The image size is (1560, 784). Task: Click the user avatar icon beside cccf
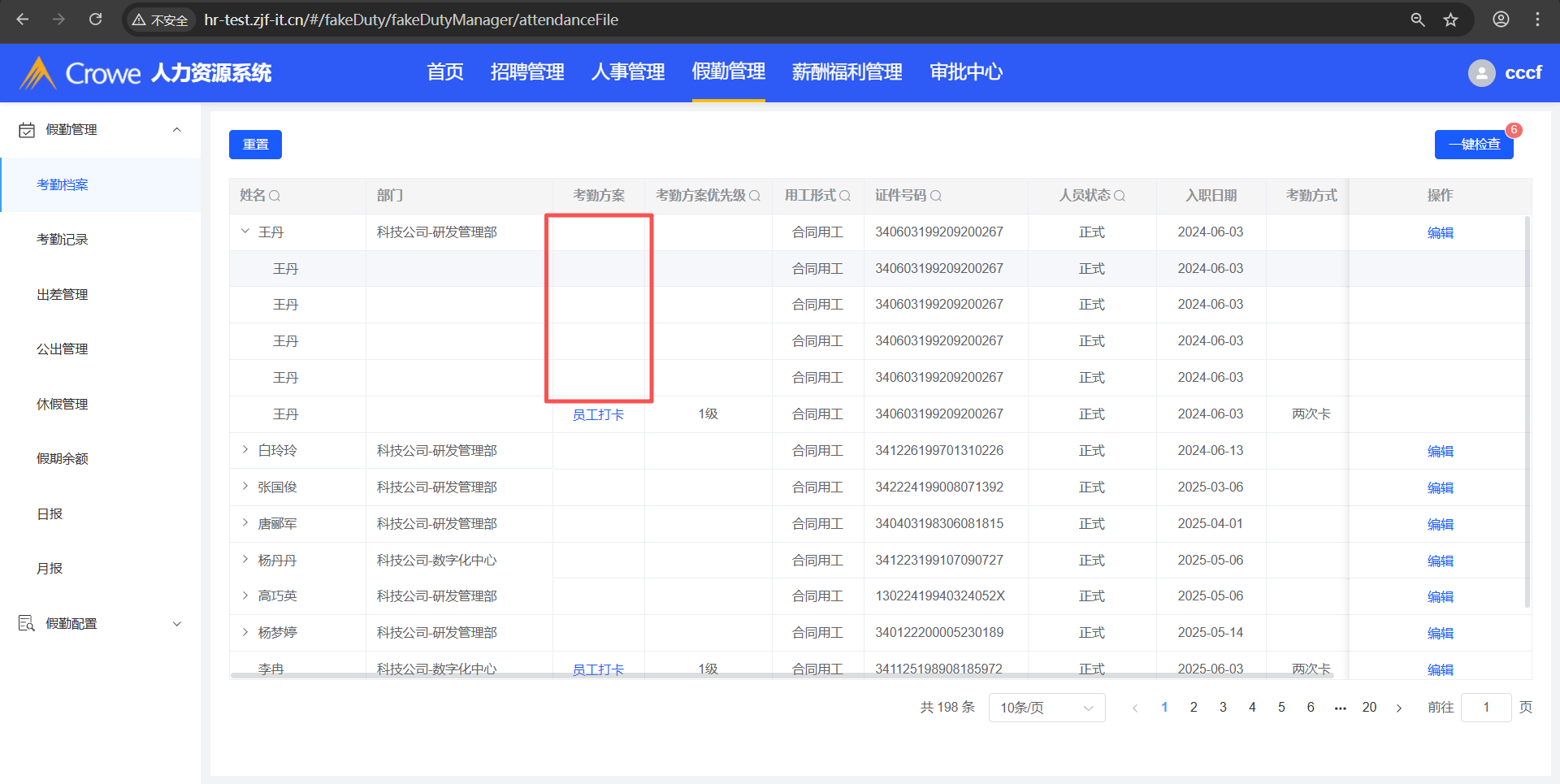tap(1481, 73)
